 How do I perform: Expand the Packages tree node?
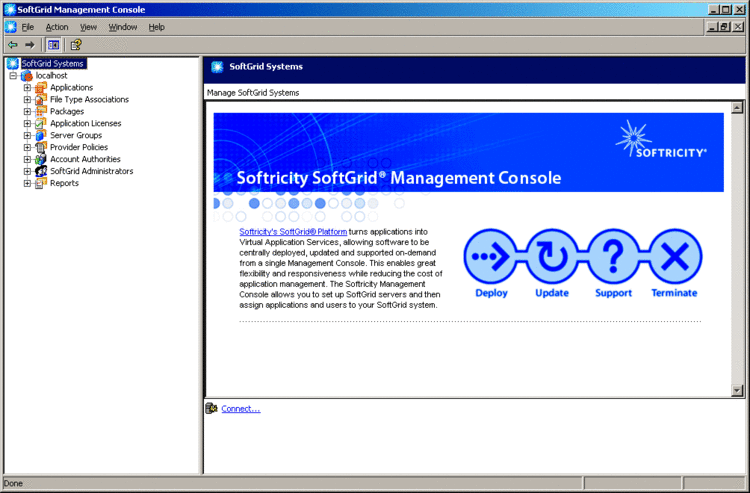(x=28, y=112)
